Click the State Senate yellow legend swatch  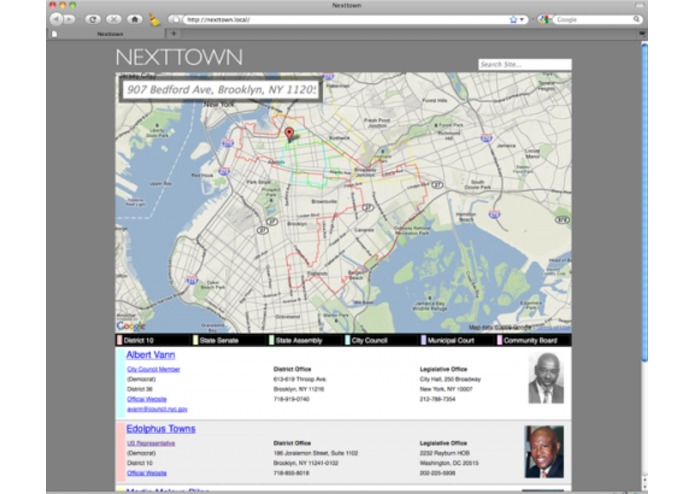tap(195, 340)
